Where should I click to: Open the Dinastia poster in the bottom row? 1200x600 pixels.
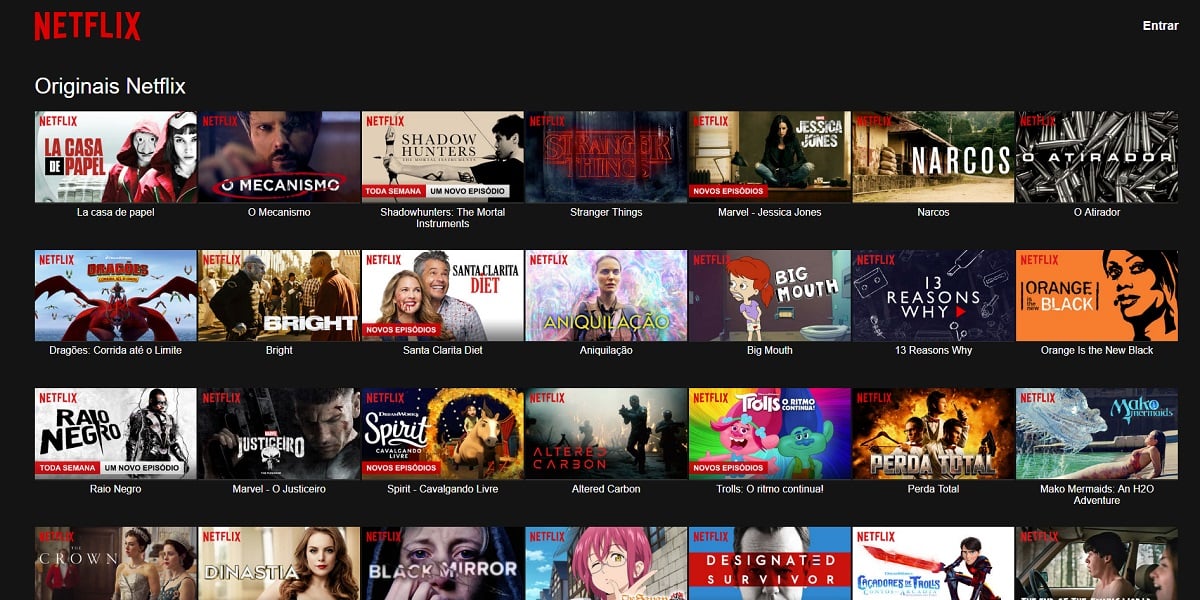click(x=279, y=563)
